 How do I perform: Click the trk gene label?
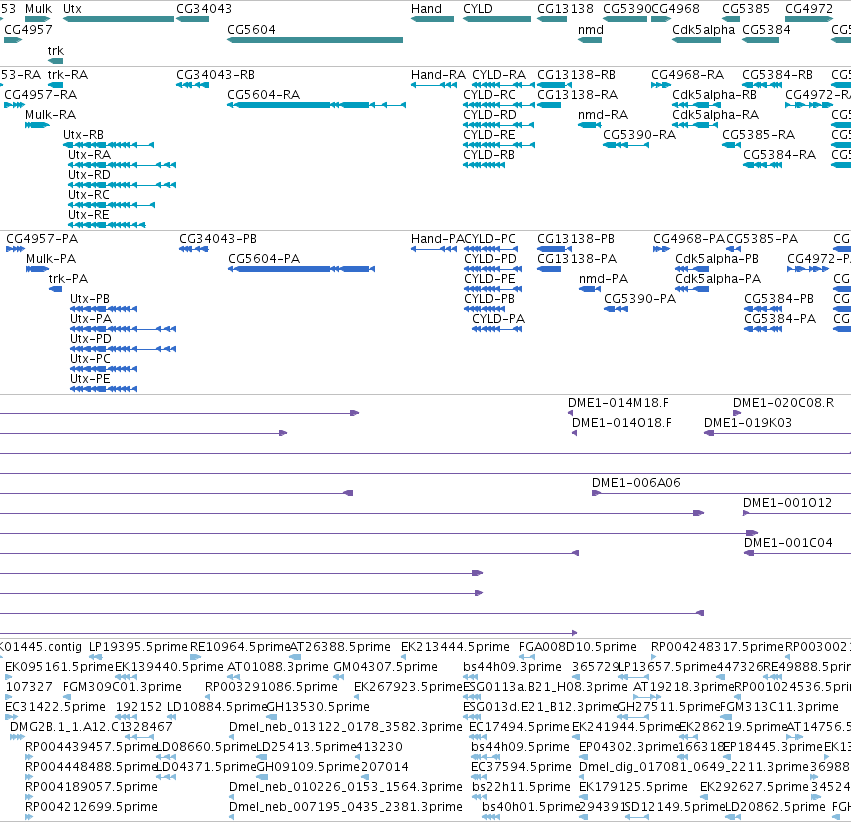55,50
